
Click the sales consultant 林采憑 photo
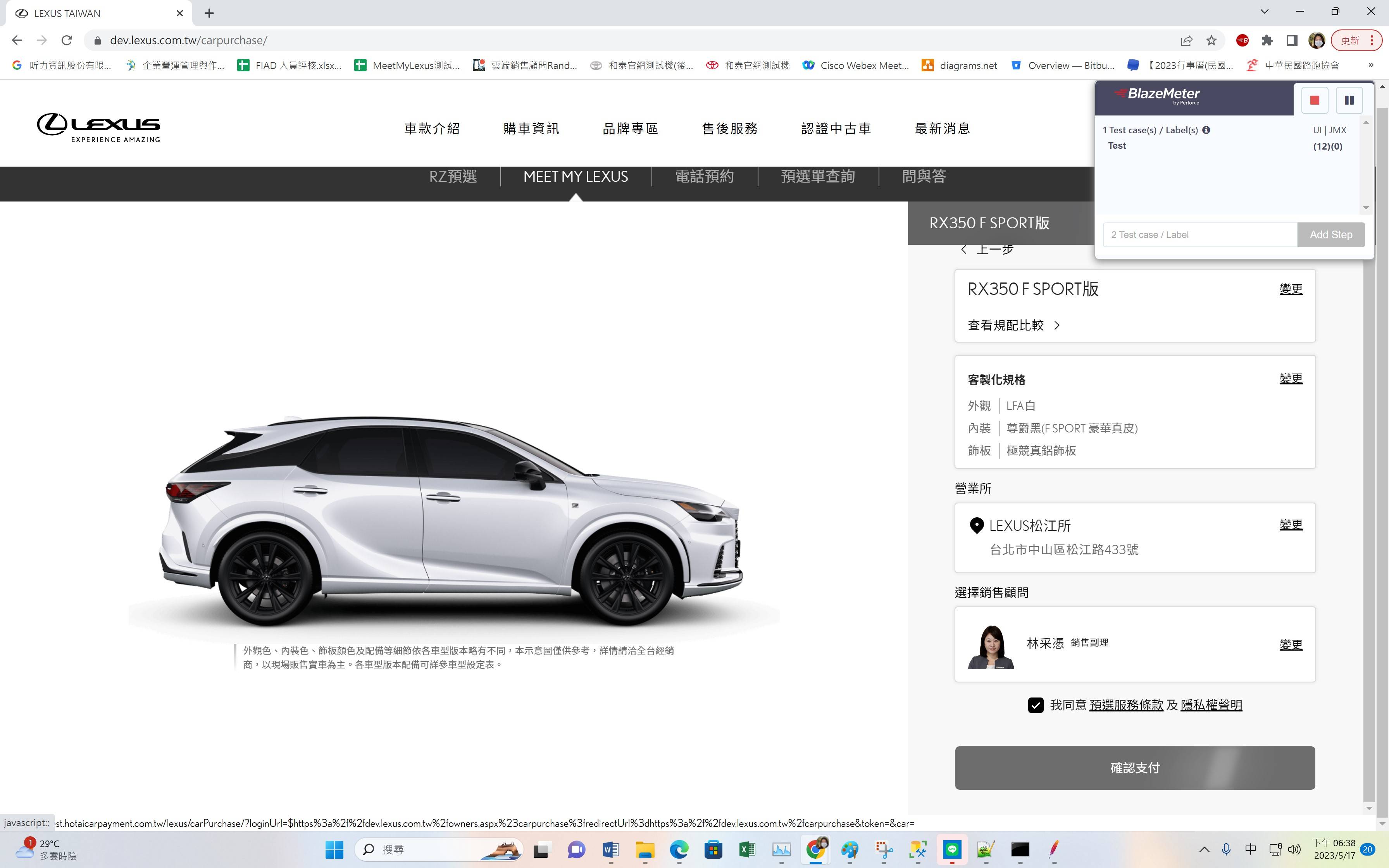pyautogui.click(x=991, y=646)
